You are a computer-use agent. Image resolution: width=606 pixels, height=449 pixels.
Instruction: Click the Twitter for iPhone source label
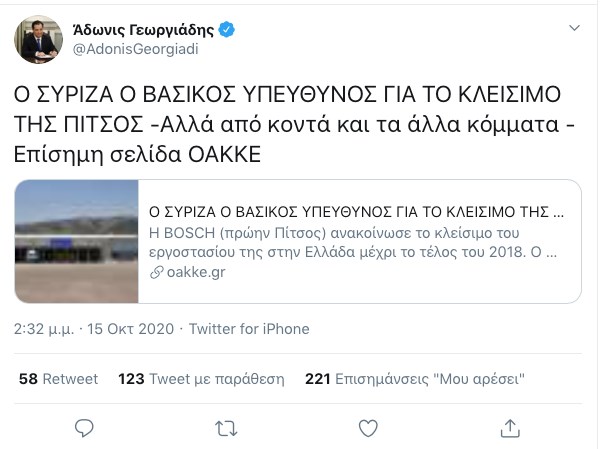(x=249, y=329)
